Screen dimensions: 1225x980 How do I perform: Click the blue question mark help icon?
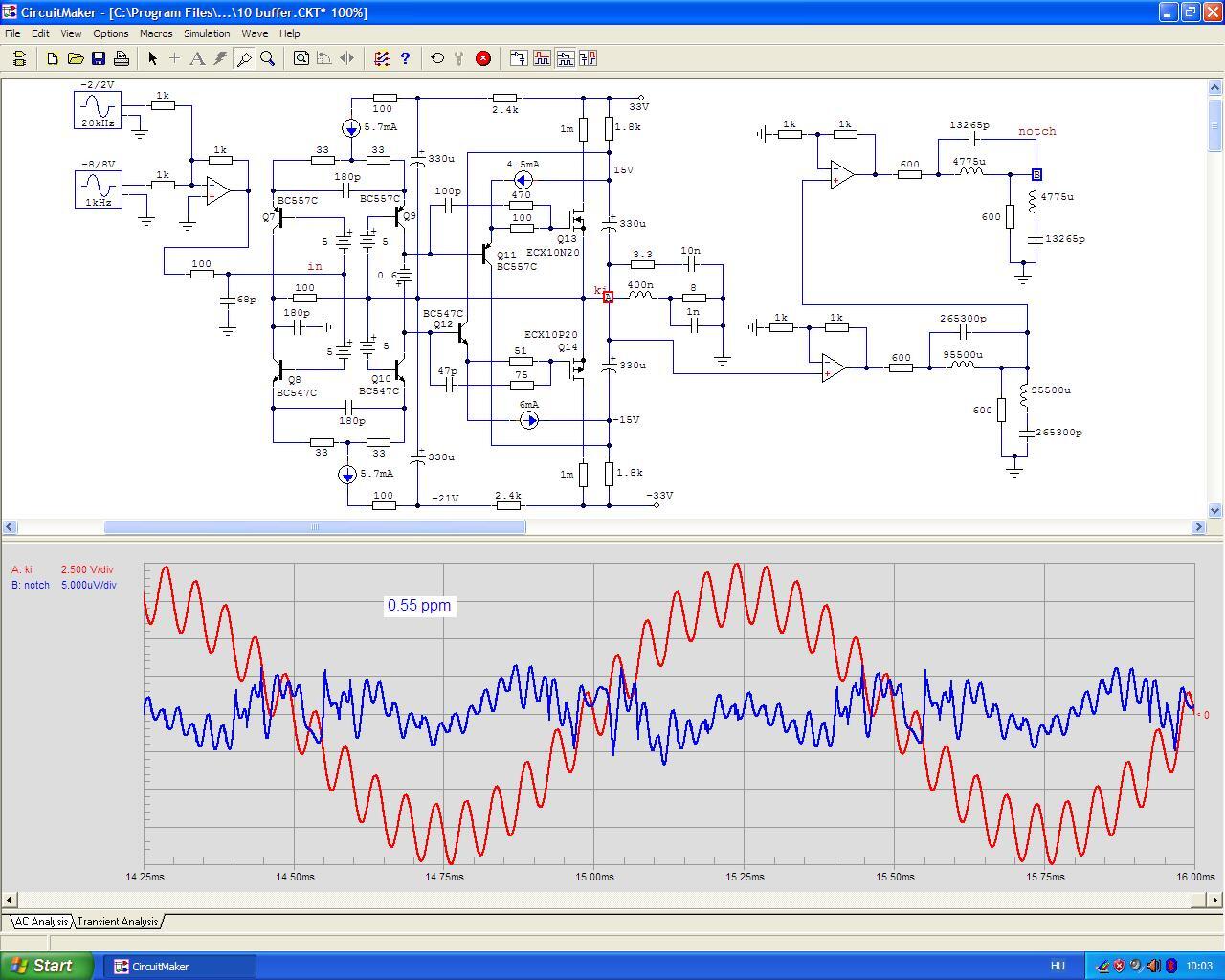coord(405,58)
